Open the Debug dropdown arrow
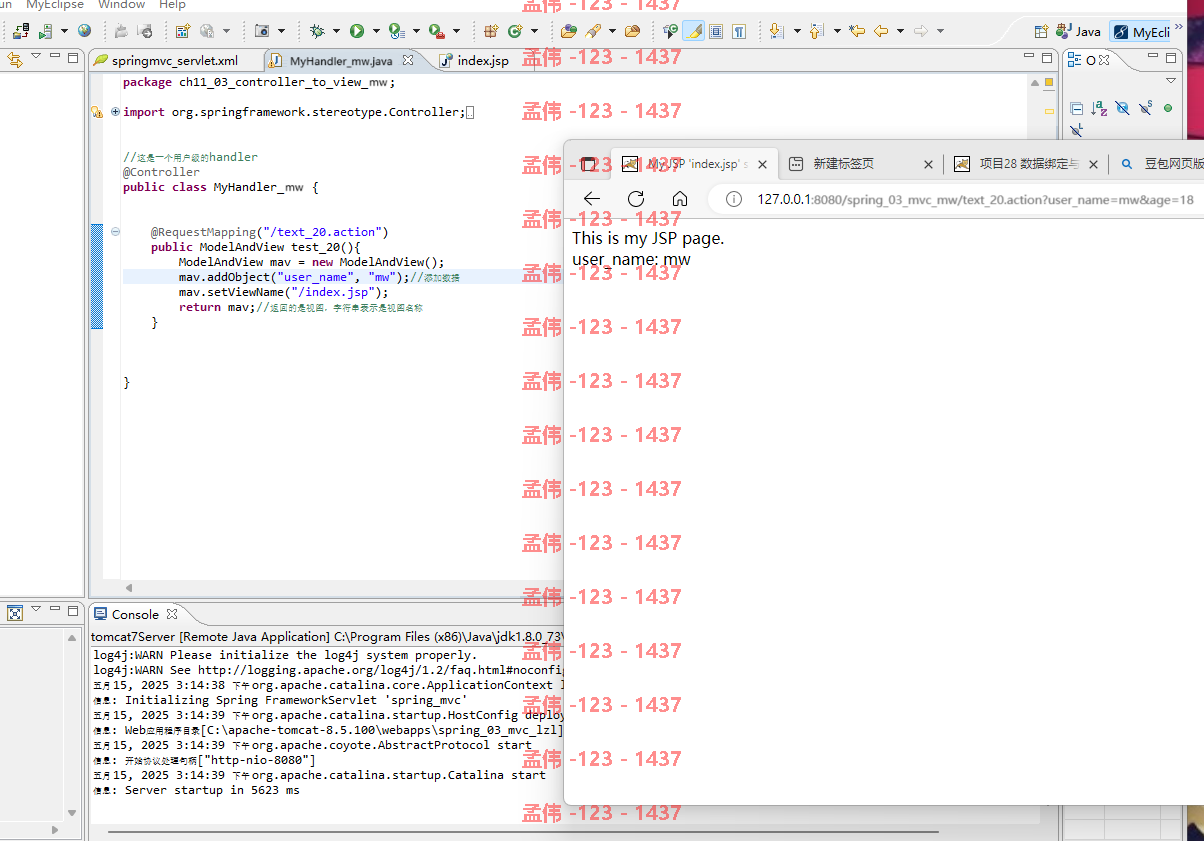1204x841 pixels. [335, 31]
